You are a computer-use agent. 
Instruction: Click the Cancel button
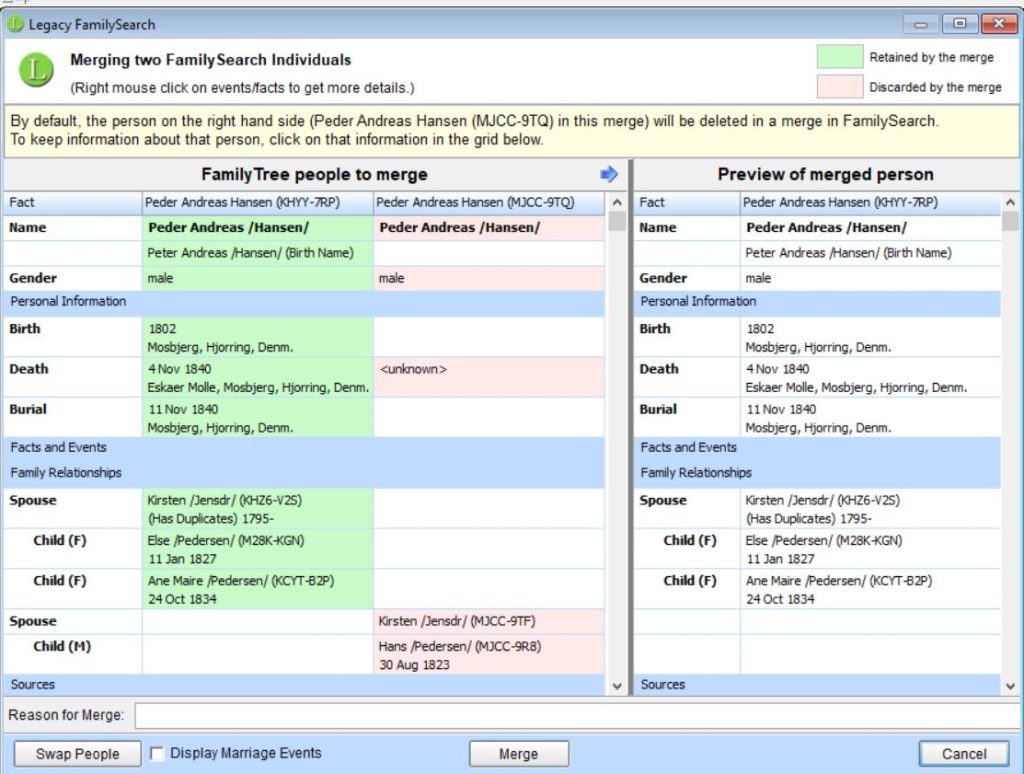point(964,754)
